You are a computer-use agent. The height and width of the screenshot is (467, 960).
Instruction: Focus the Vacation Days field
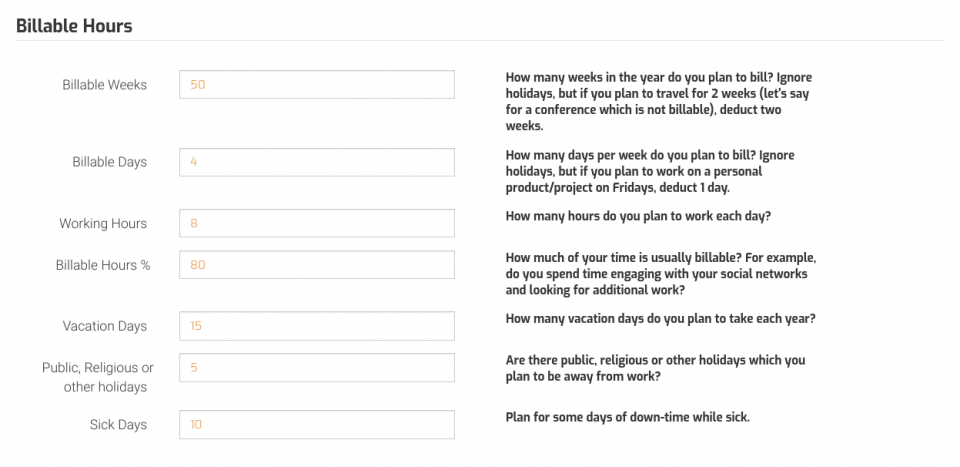[317, 326]
